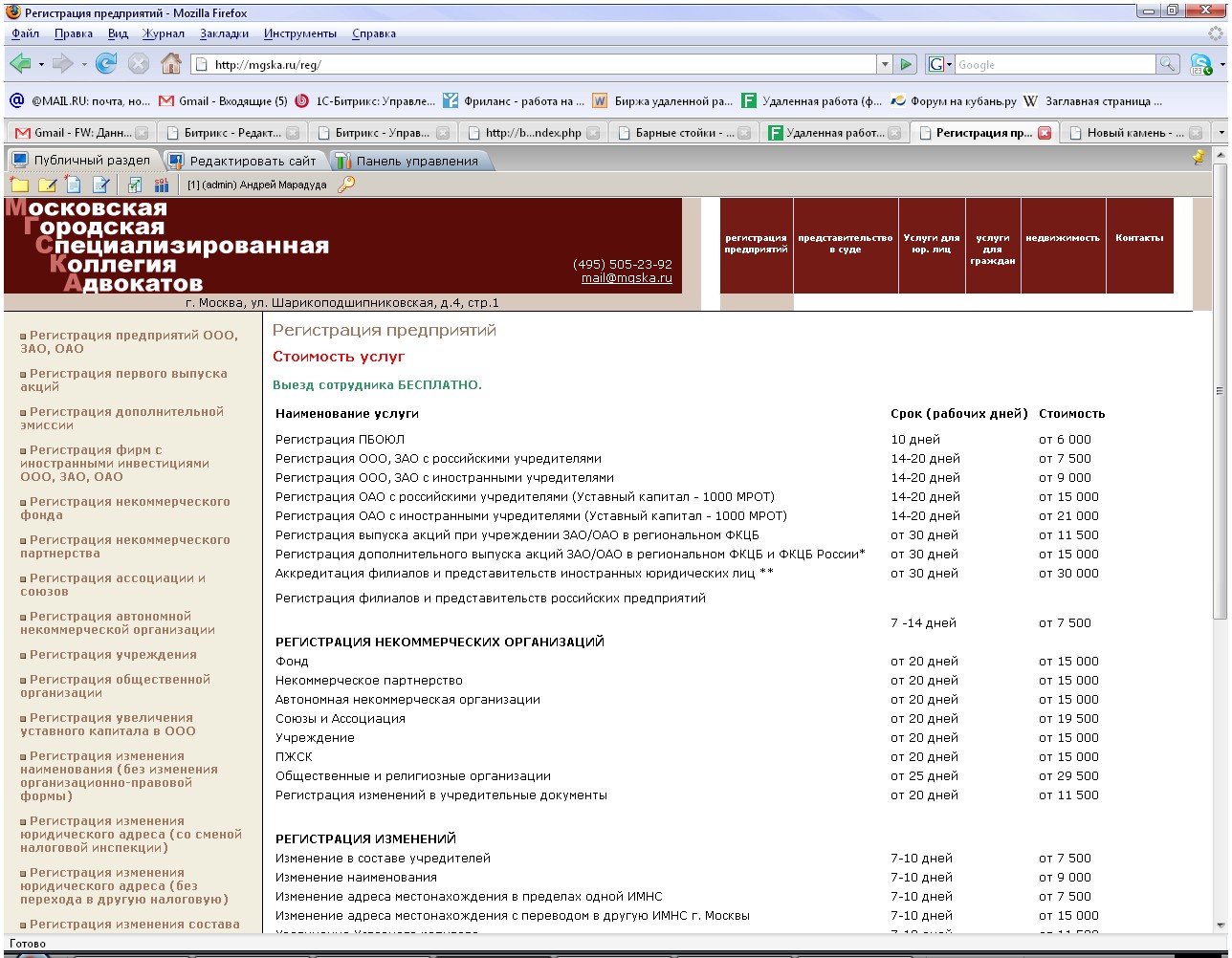The width and height of the screenshot is (1232, 958).
Task: Click the edit current page pencil icon
Action: (100, 185)
